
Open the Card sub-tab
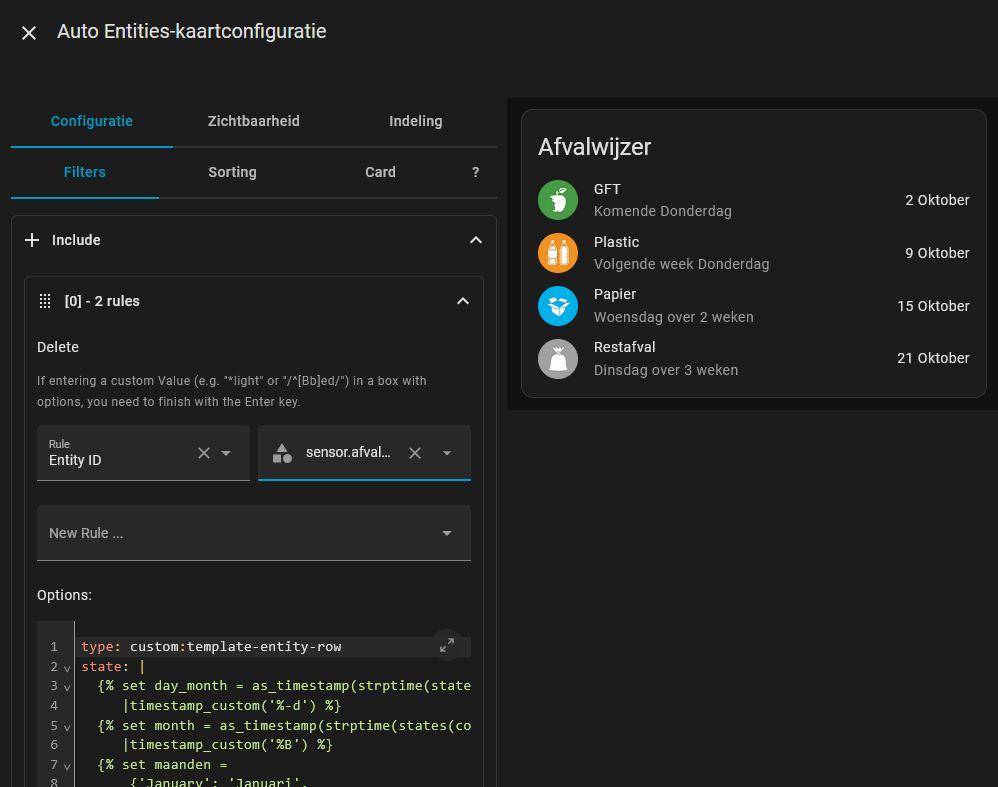click(380, 172)
